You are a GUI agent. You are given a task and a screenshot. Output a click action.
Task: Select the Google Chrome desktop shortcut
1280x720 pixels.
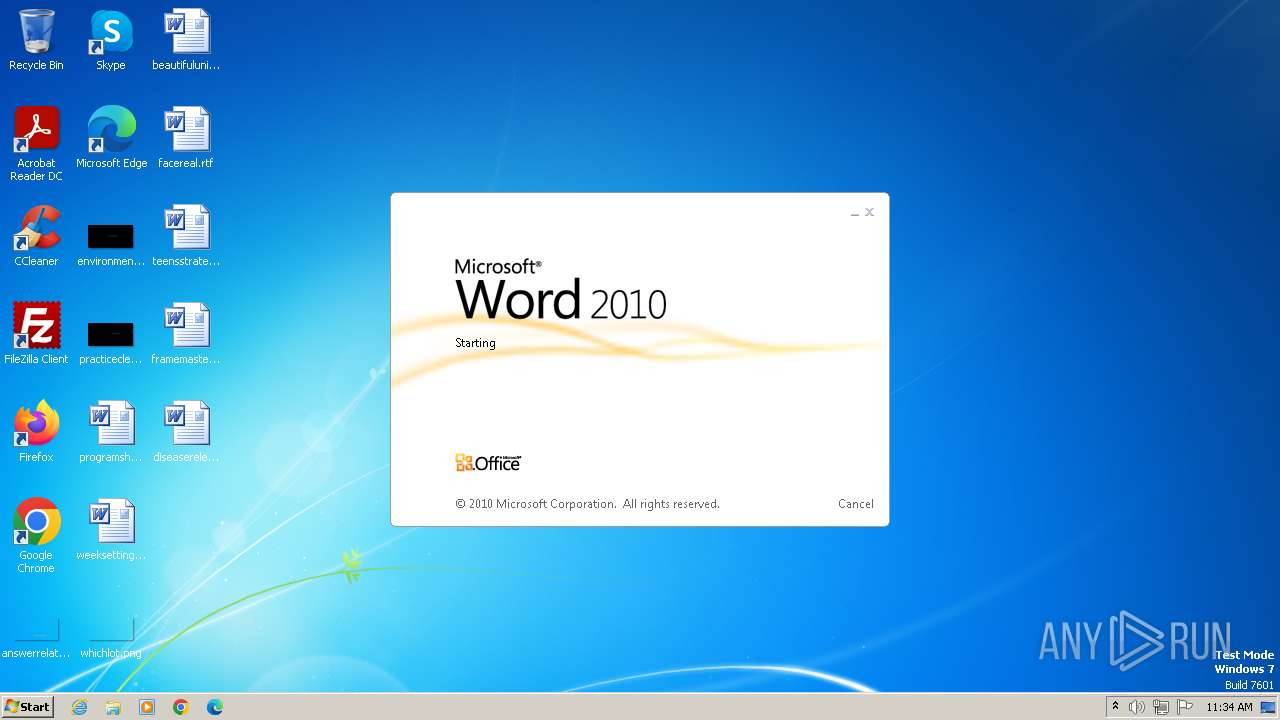pyautogui.click(x=36, y=536)
